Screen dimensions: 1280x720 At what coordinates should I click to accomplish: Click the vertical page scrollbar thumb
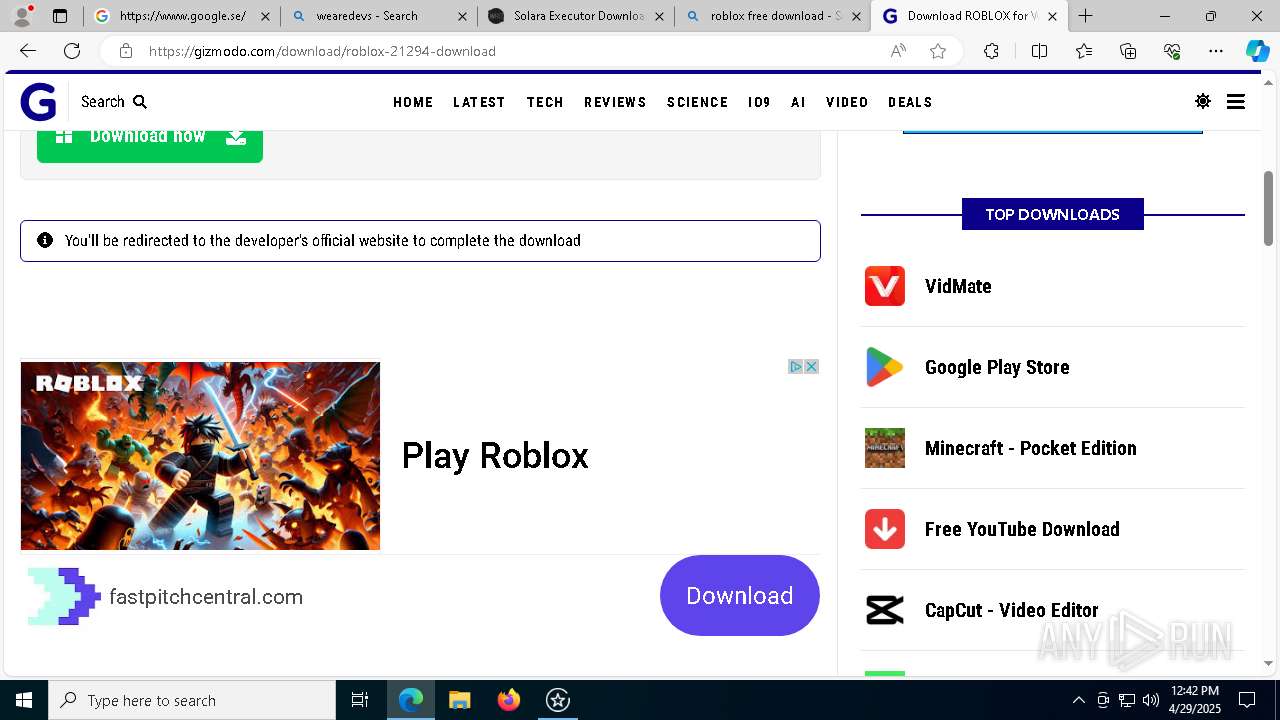1268,208
